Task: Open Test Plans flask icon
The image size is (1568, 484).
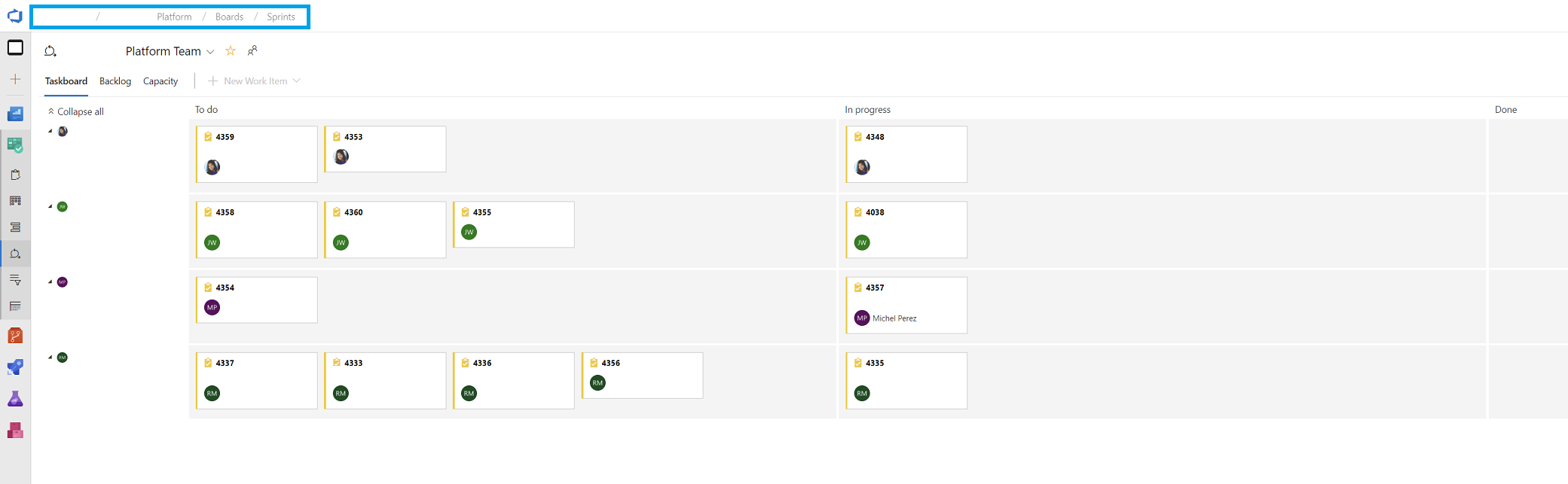Action: point(15,399)
